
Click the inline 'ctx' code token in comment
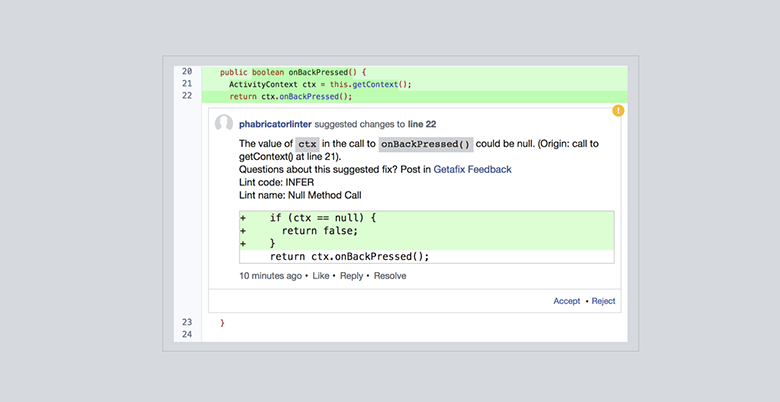point(307,144)
